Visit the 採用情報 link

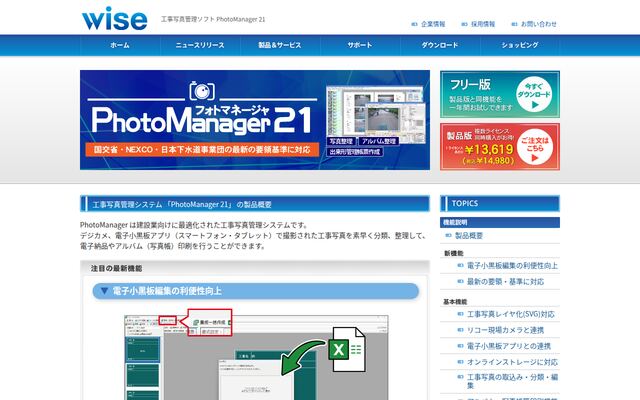point(483,24)
